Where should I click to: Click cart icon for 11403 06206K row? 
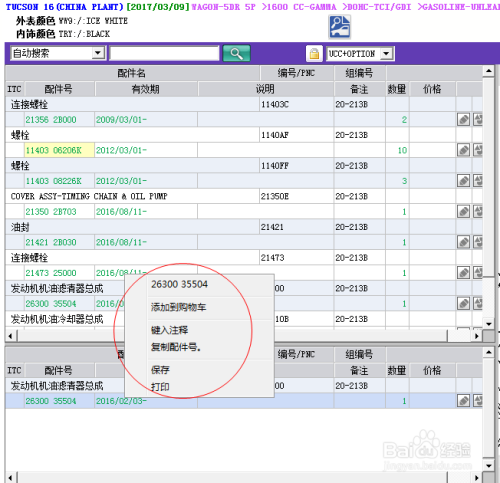point(478,150)
